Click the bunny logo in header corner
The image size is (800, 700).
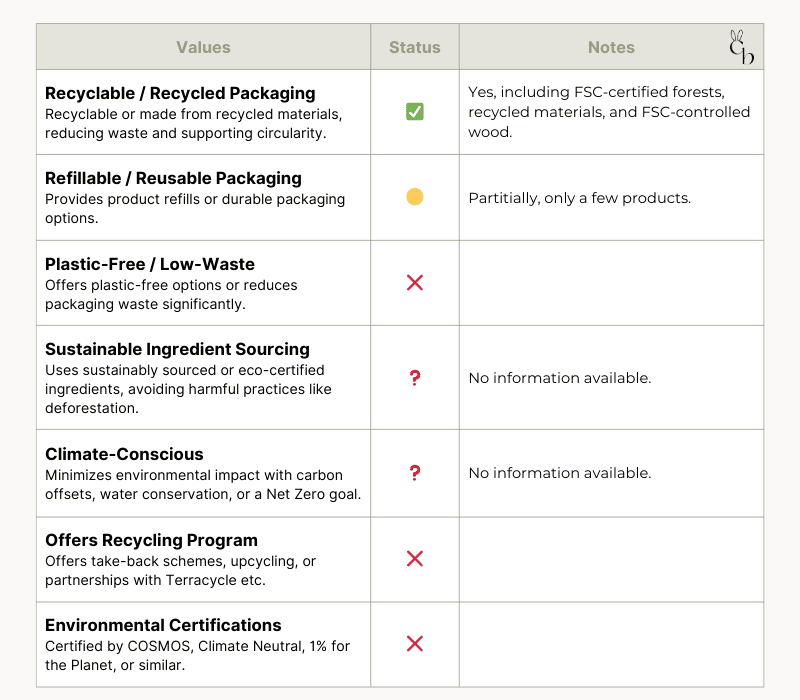(741, 47)
